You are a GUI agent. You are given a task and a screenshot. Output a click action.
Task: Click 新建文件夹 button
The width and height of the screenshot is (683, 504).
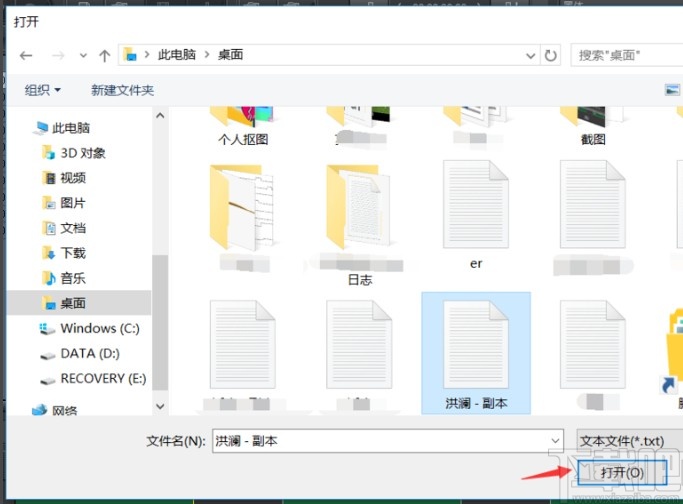click(x=122, y=90)
